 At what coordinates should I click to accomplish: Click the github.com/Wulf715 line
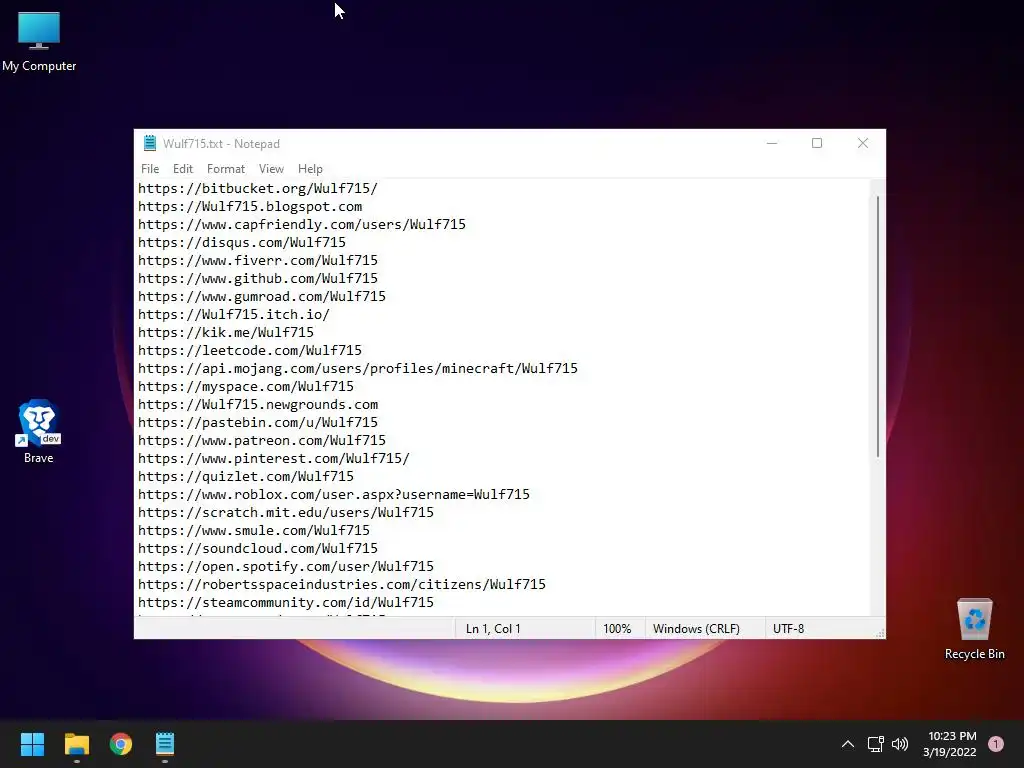[x=257, y=279]
